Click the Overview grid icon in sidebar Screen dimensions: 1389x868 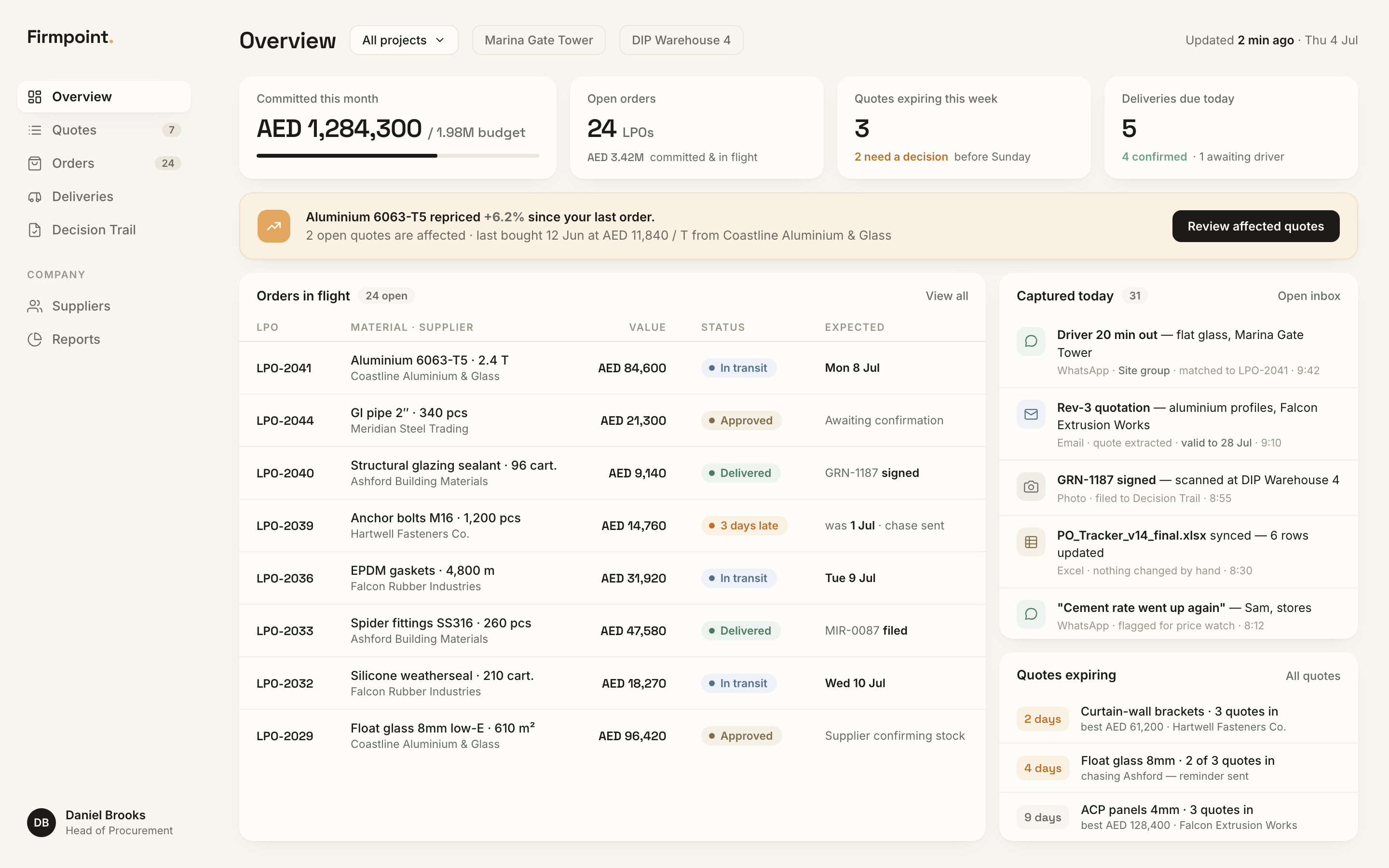click(35, 96)
